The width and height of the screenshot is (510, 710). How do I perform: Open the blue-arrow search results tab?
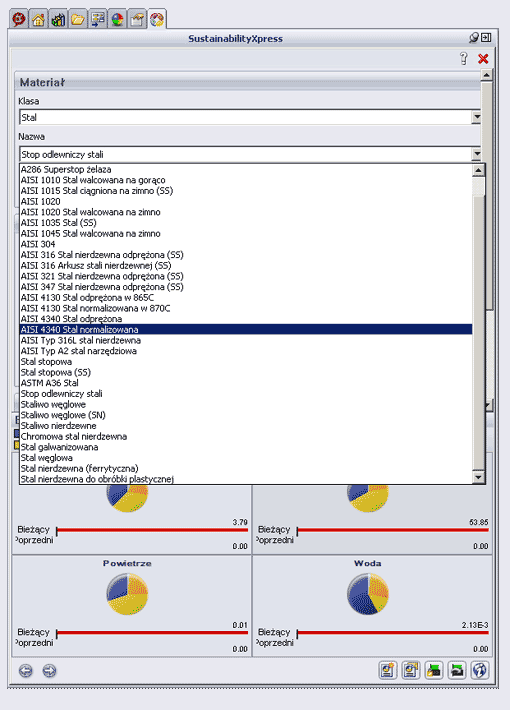(x=98, y=19)
